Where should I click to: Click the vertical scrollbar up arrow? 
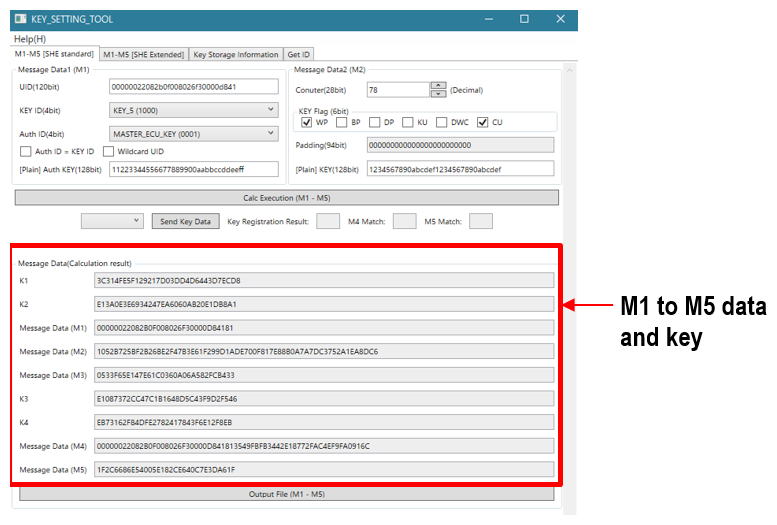click(x=570, y=70)
